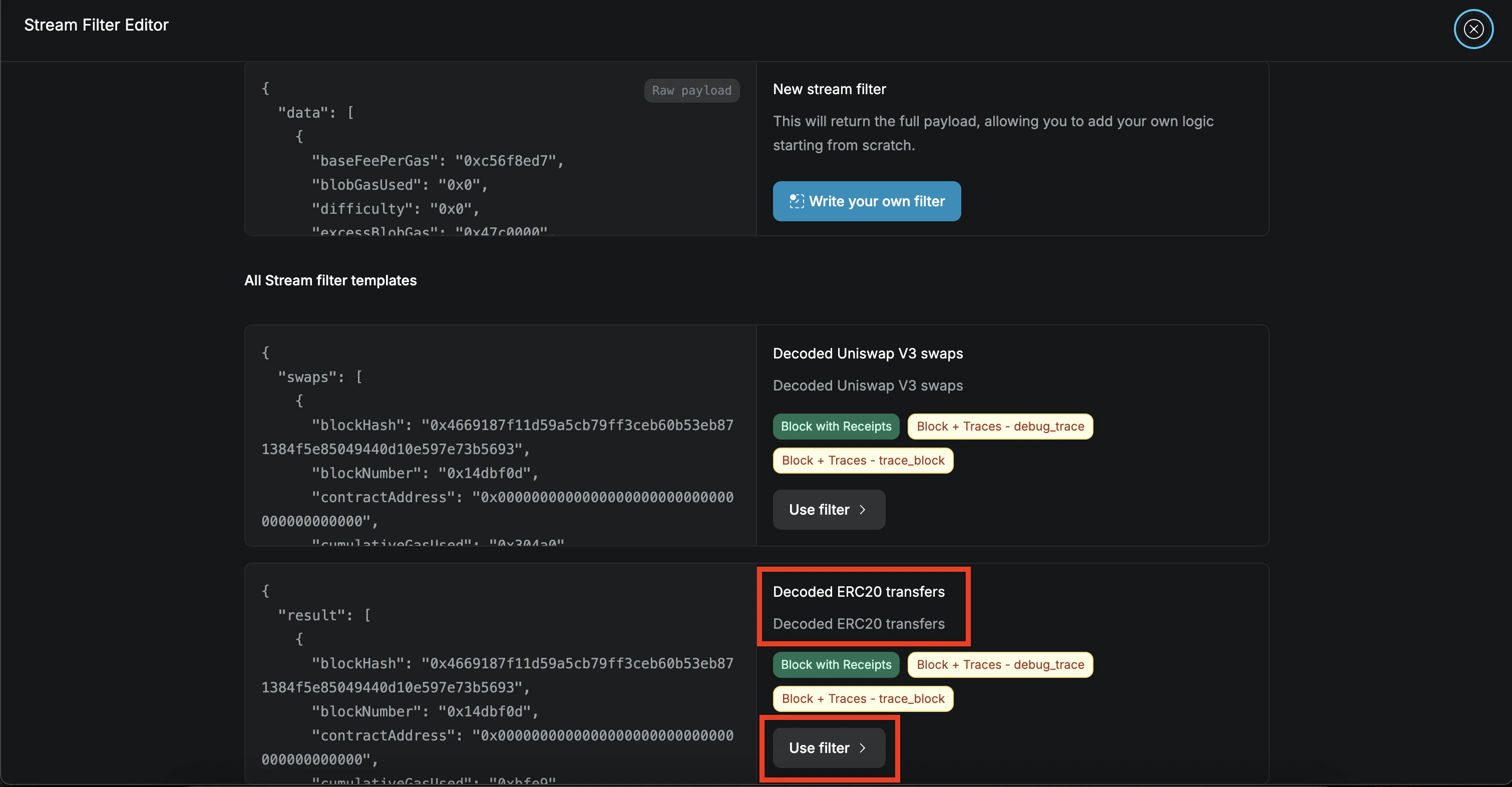The height and width of the screenshot is (787, 1512).
Task: Select Block + Traces trace_block tag under ERC20
Action: 863,698
